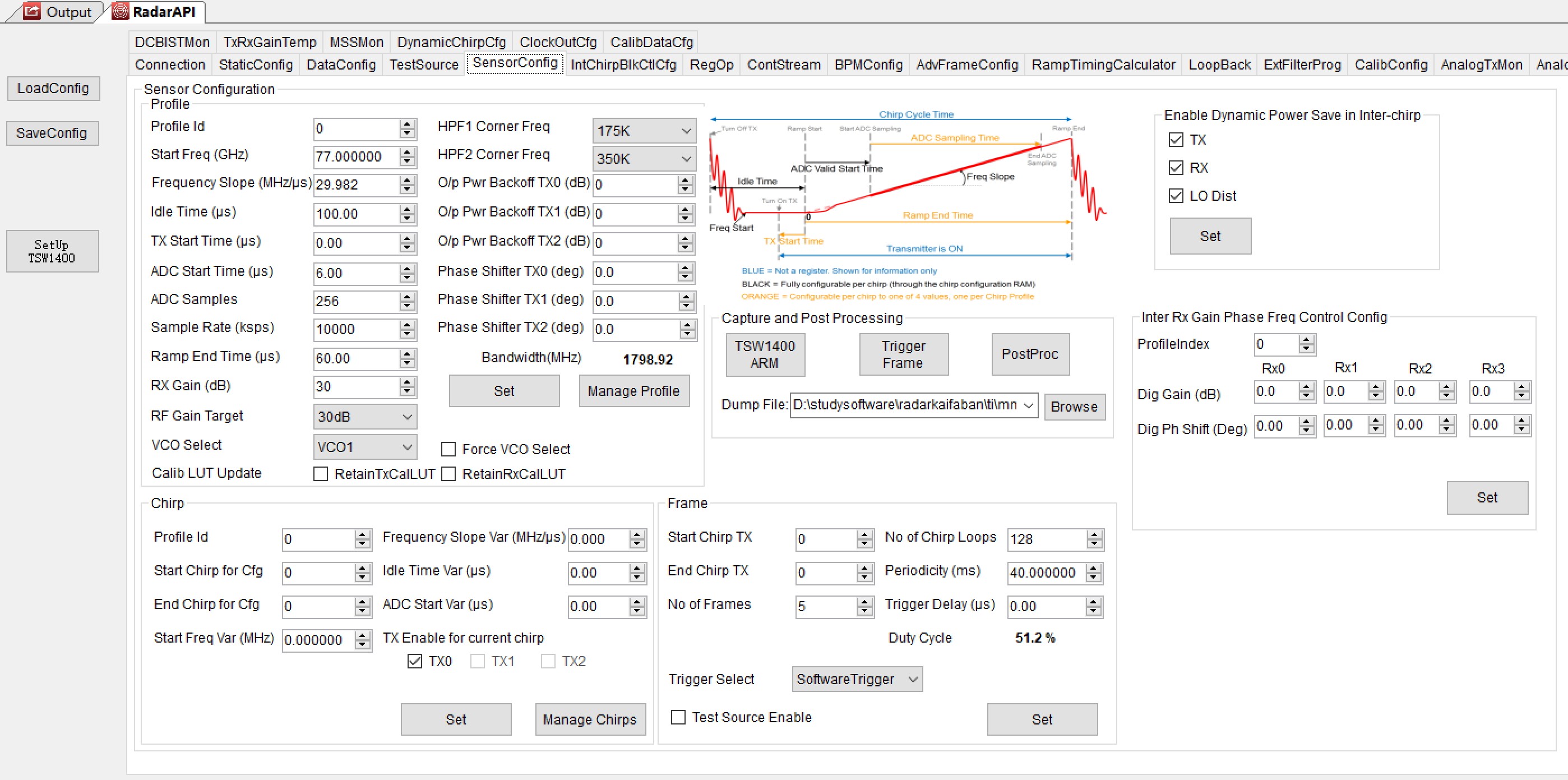Expand the Trigger Select SoftwareTrigger dropdown
This screenshot has height=780, width=1568.
click(857, 679)
